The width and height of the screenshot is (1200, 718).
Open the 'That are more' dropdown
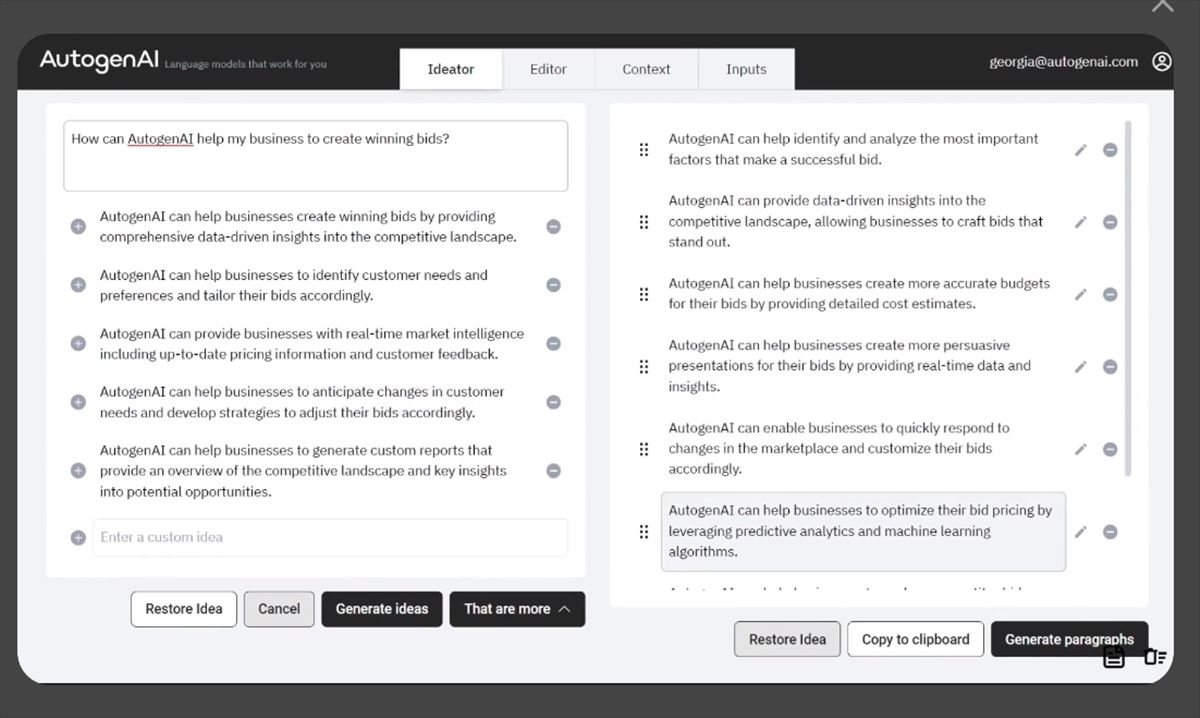517,609
